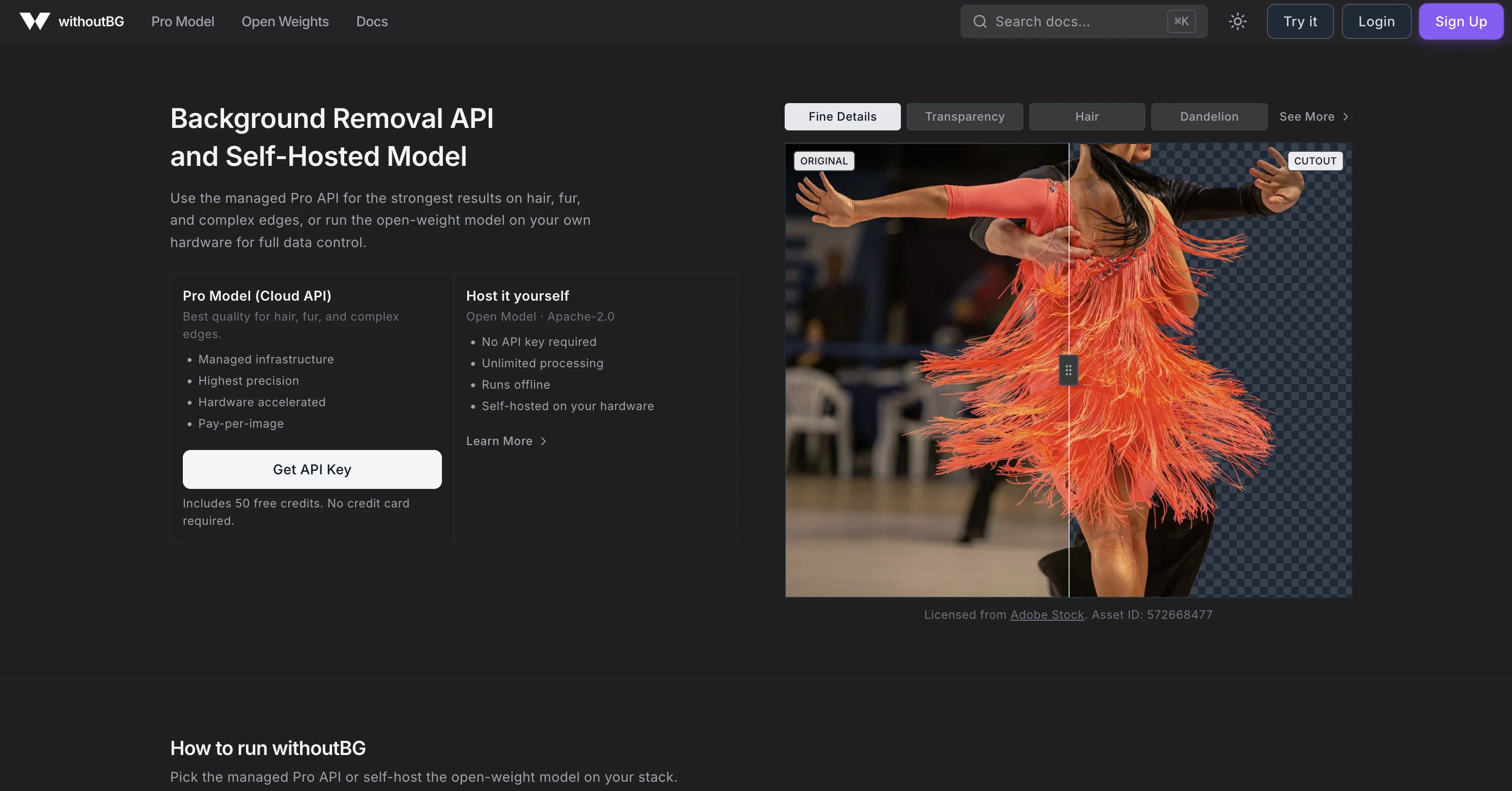The width and height of the screenshot is (1512, 791).
Task: Click the chevron next to See More
Action: 1345,117
